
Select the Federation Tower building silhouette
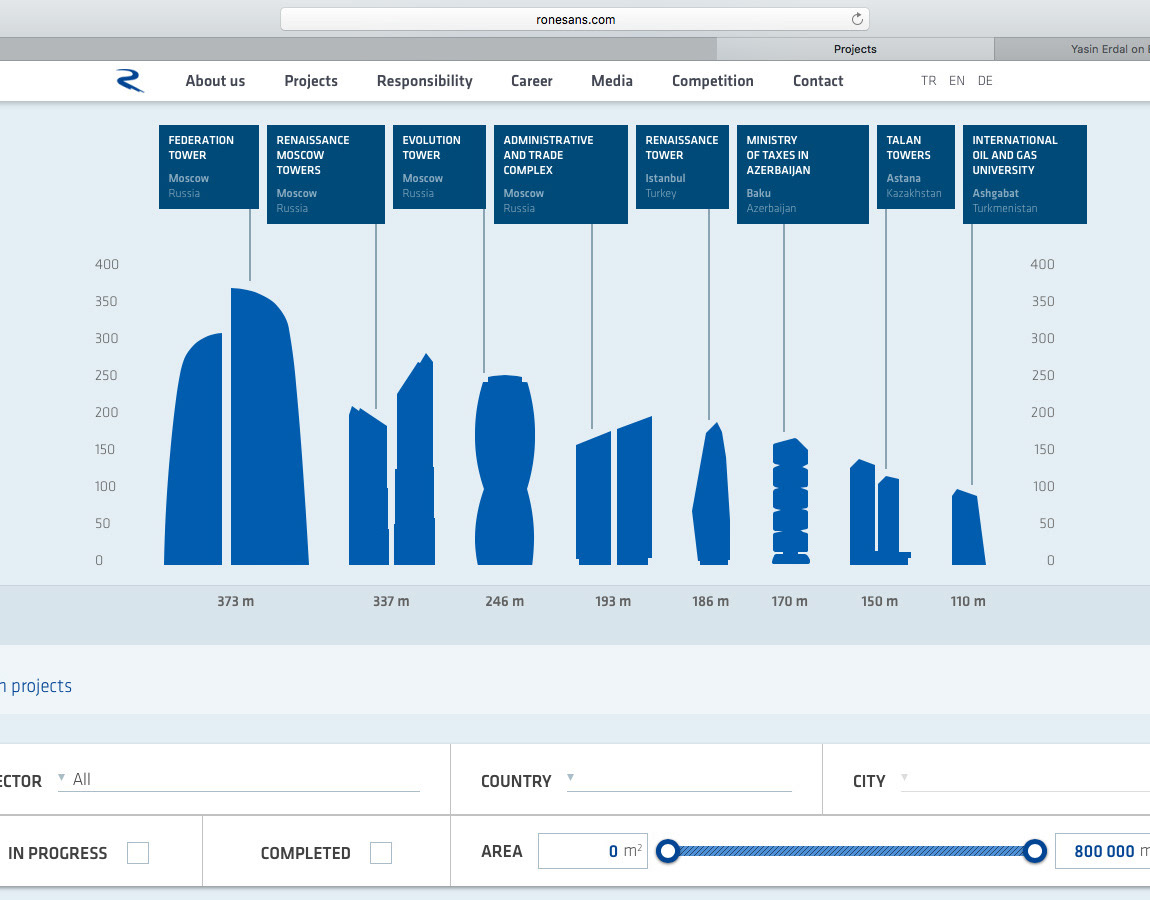(x=236, y=426)
